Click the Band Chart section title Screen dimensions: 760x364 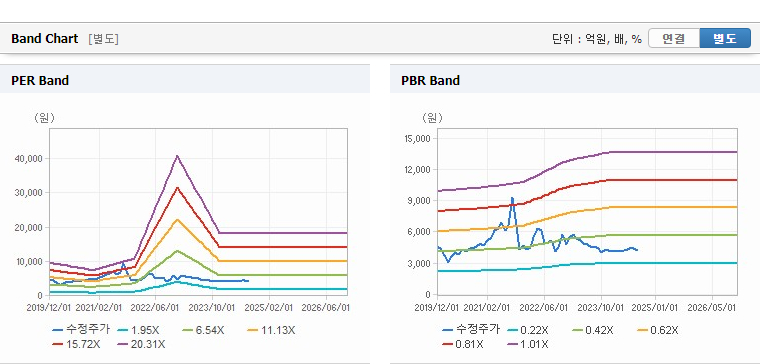pyautogui.click(x=45, y=39)
